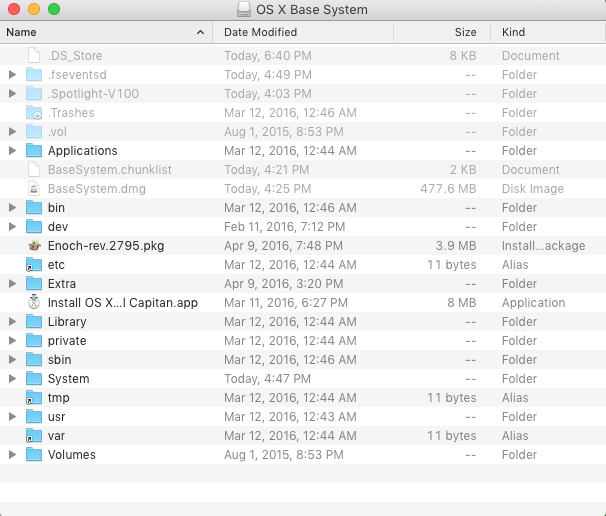Expand the Volumes folder disclosure triangle
This screenshot has height=516, width=606.
point(12,455)
